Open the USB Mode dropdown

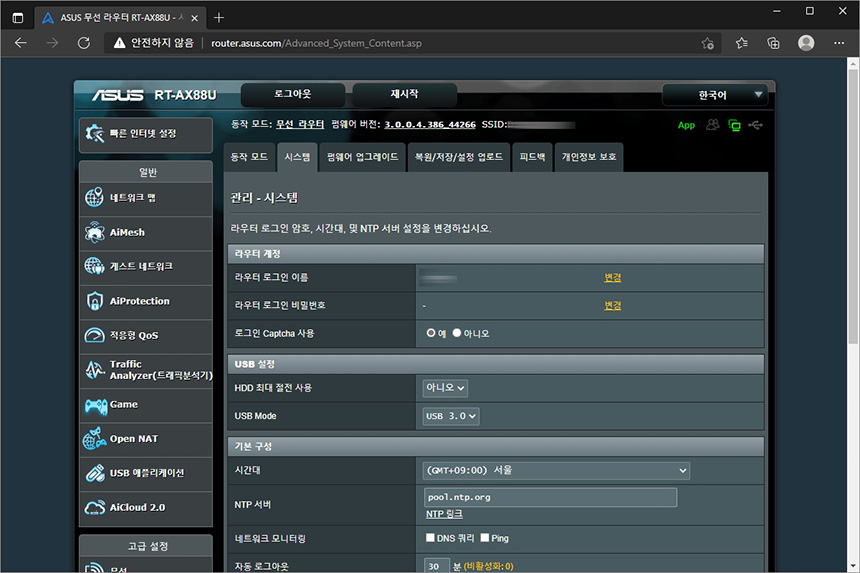pos(450,416)
